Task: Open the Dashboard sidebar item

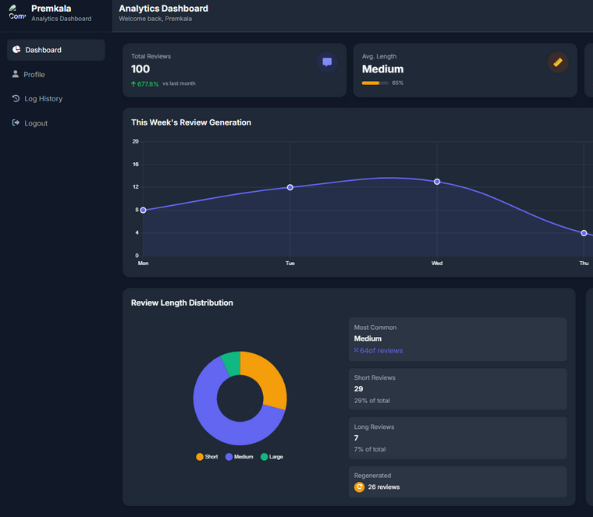Action: point(56,50)
